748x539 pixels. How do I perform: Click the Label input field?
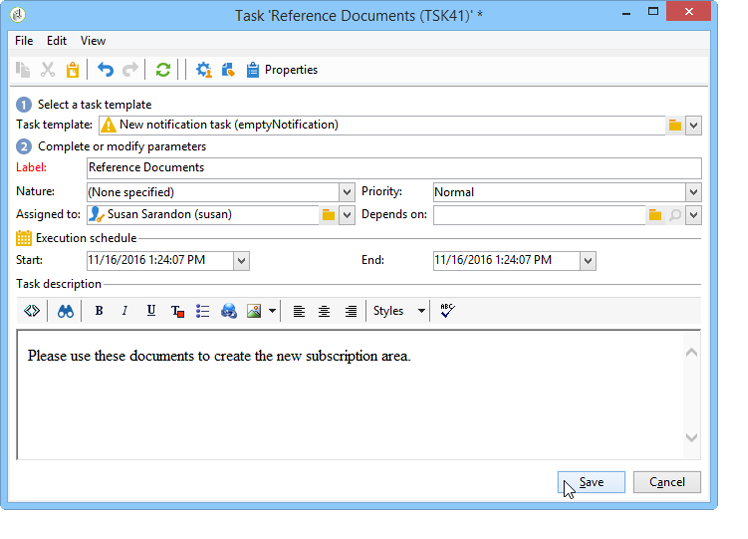click(x=394, y=168)
